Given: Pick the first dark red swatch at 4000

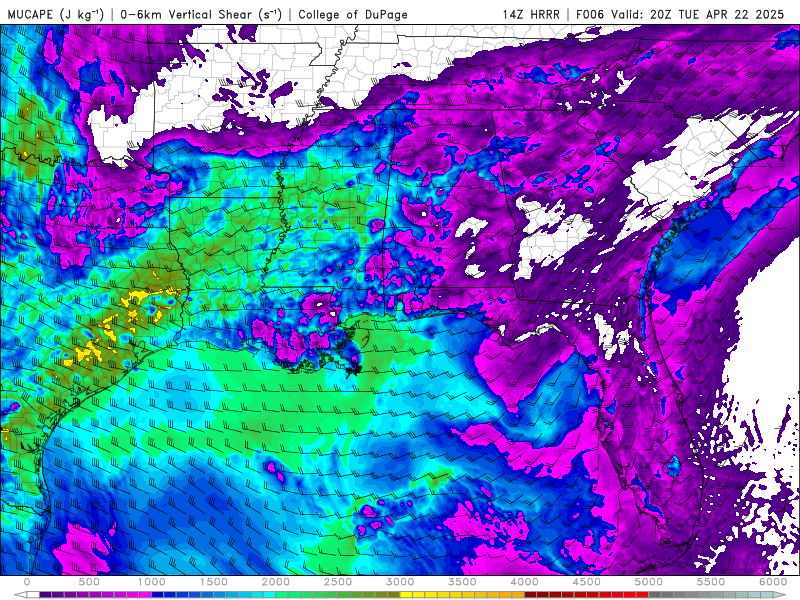Looking at the screenshot, I should pyautogui.click(x=531, y=594).
